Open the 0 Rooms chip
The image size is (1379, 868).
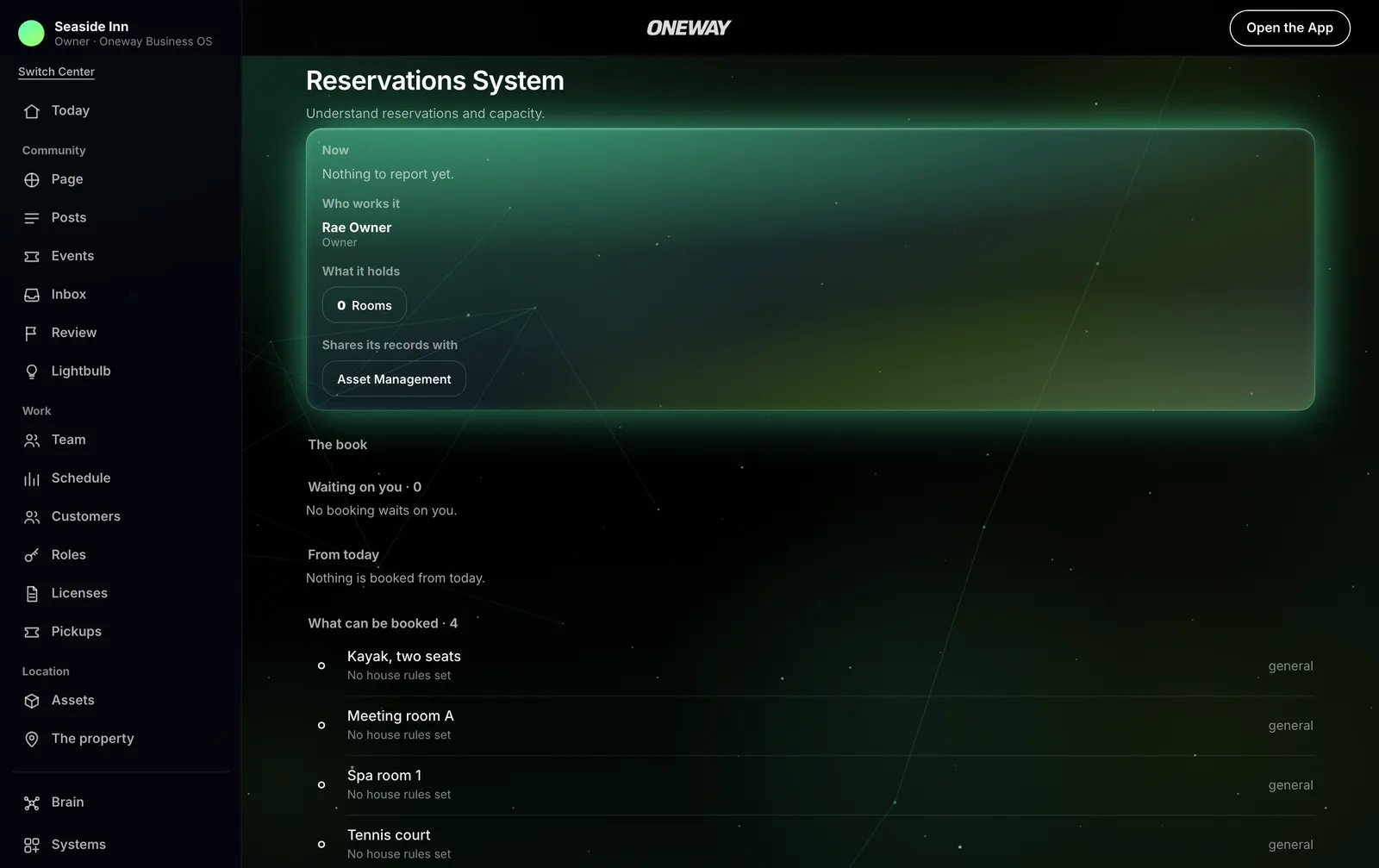(364, 305)
